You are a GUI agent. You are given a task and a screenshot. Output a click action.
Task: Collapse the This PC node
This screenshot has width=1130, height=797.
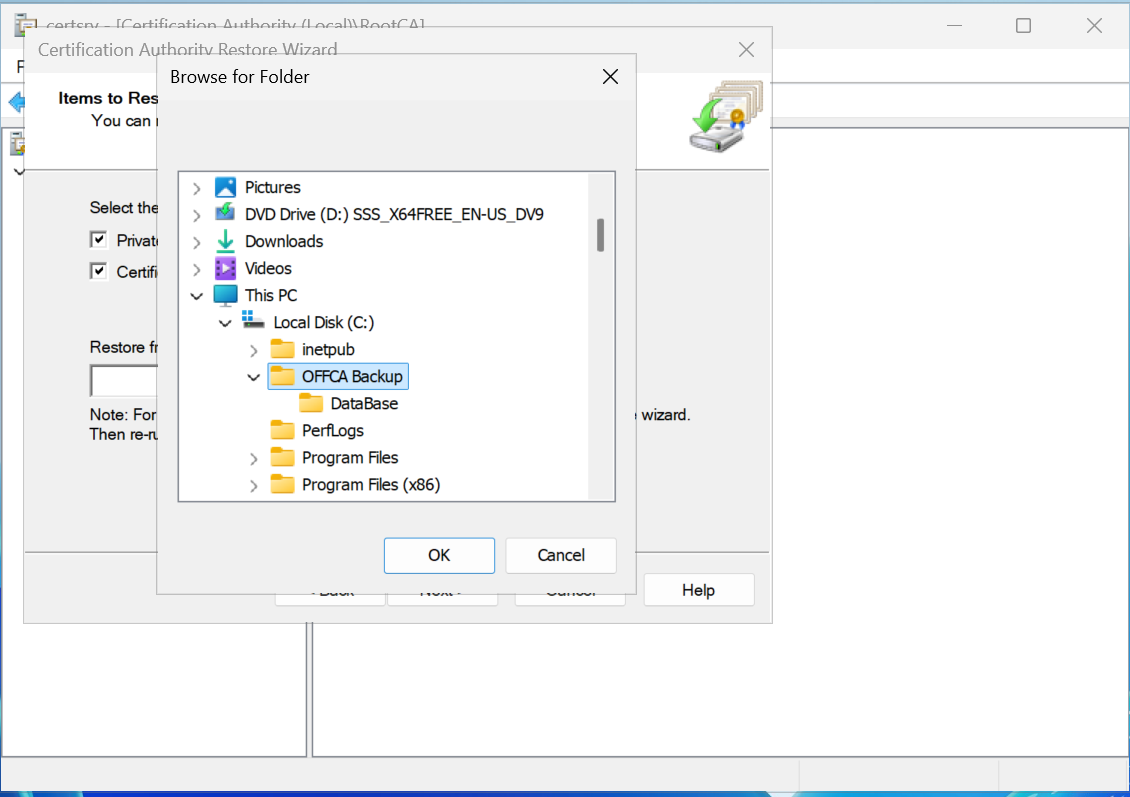[x=196, y=296]
